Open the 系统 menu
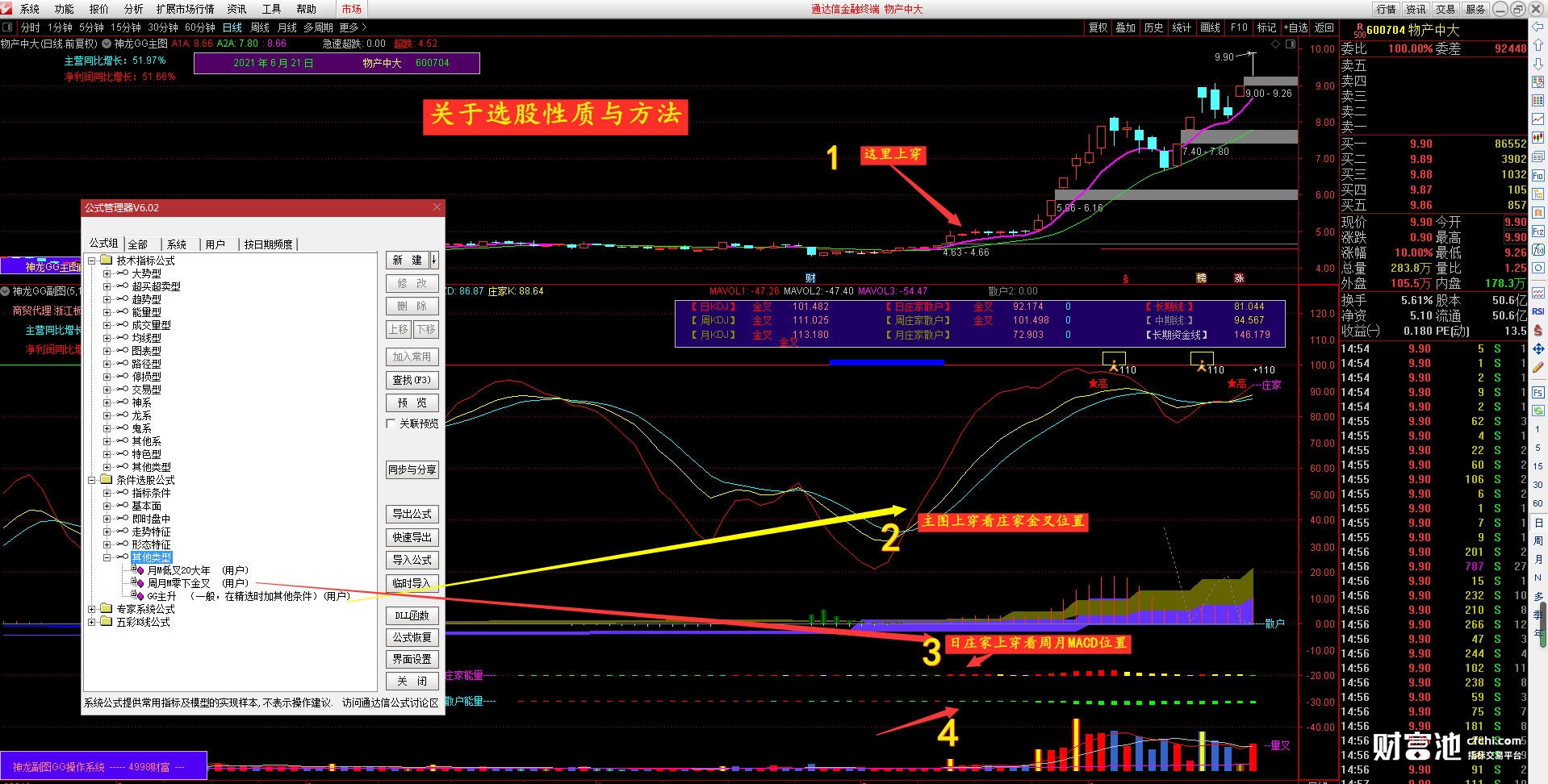This screenshot has width=1548, height=784. pos(30,9)
